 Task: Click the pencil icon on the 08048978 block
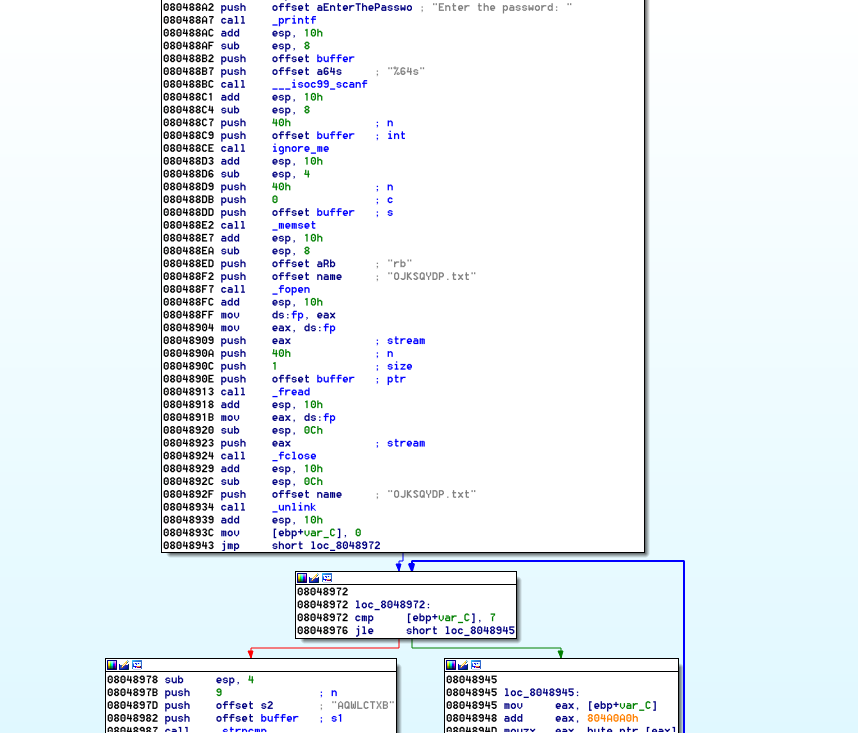pos(124,665)
